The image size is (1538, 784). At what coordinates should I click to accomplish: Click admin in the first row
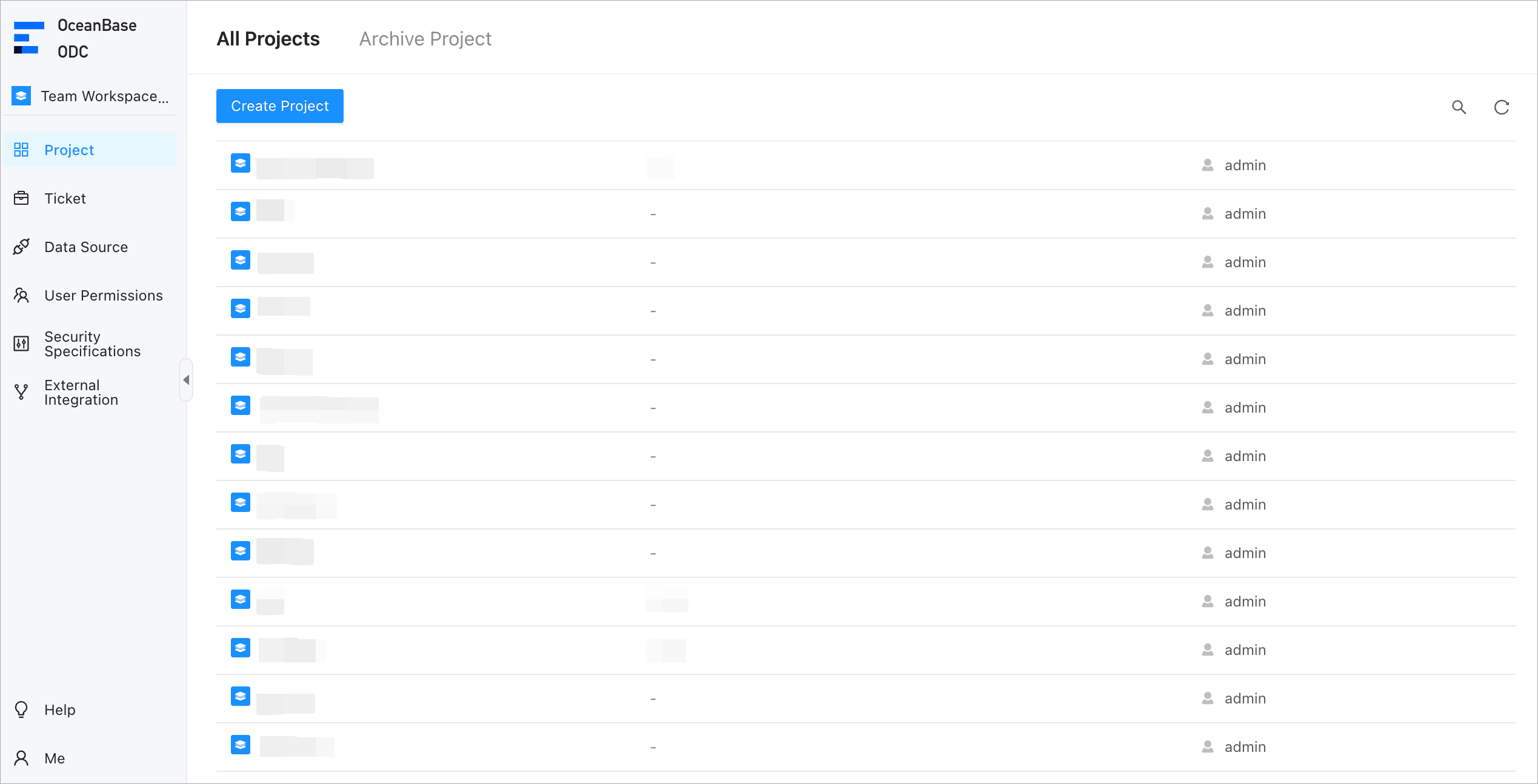click(1245, 165)
